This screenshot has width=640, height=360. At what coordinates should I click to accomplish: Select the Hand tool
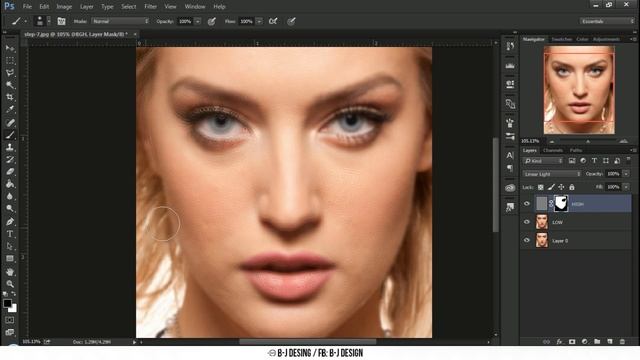point(10,271)
